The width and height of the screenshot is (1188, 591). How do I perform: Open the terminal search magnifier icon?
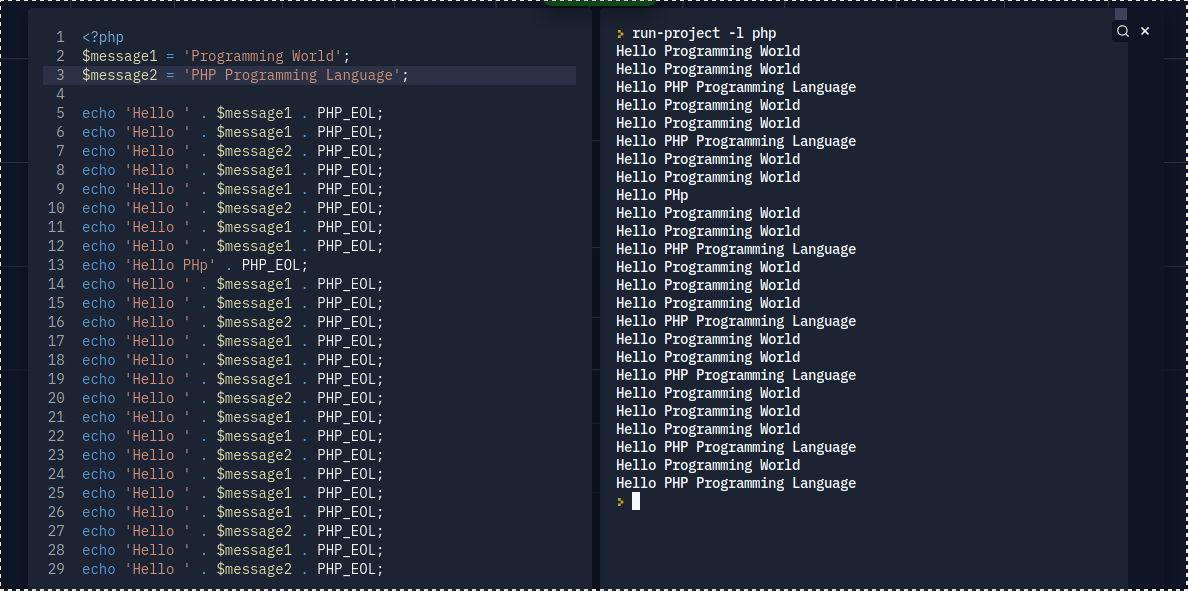1123,31
